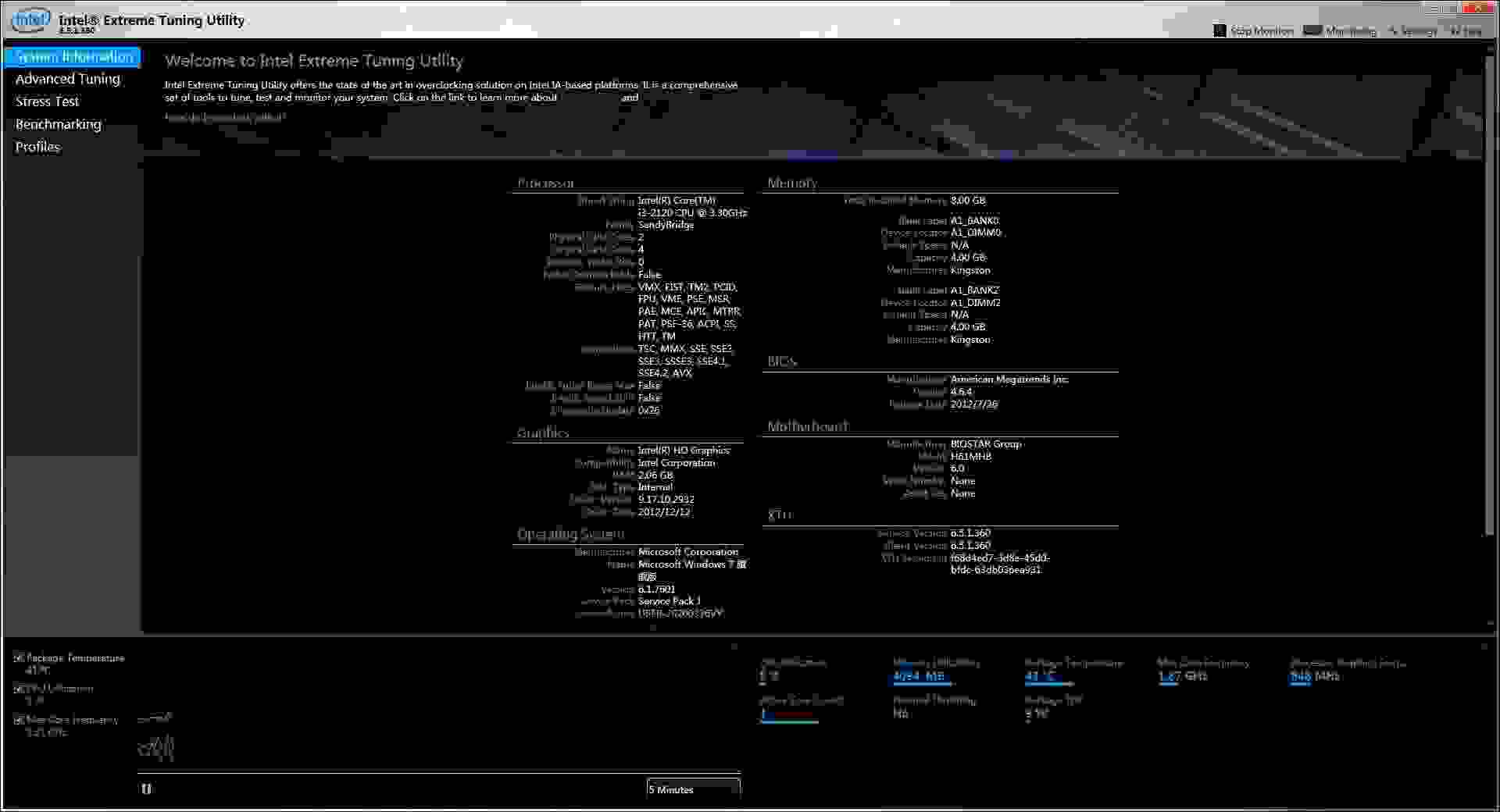Open the Monitoring option in top bar
Viewport: 1500px width, 812px height.
click(x=1341, y=30)
